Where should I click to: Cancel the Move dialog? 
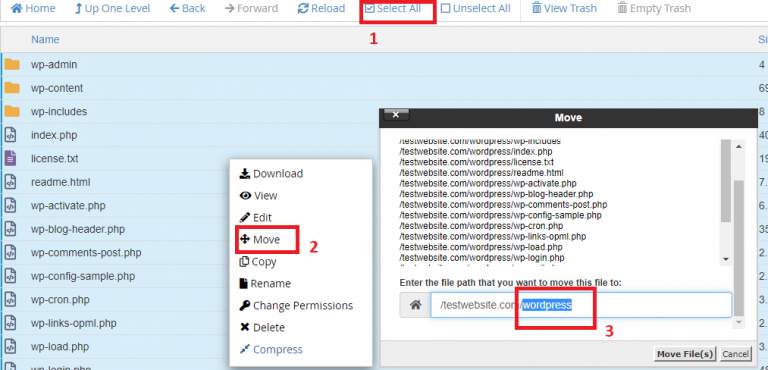pos(735,354)
